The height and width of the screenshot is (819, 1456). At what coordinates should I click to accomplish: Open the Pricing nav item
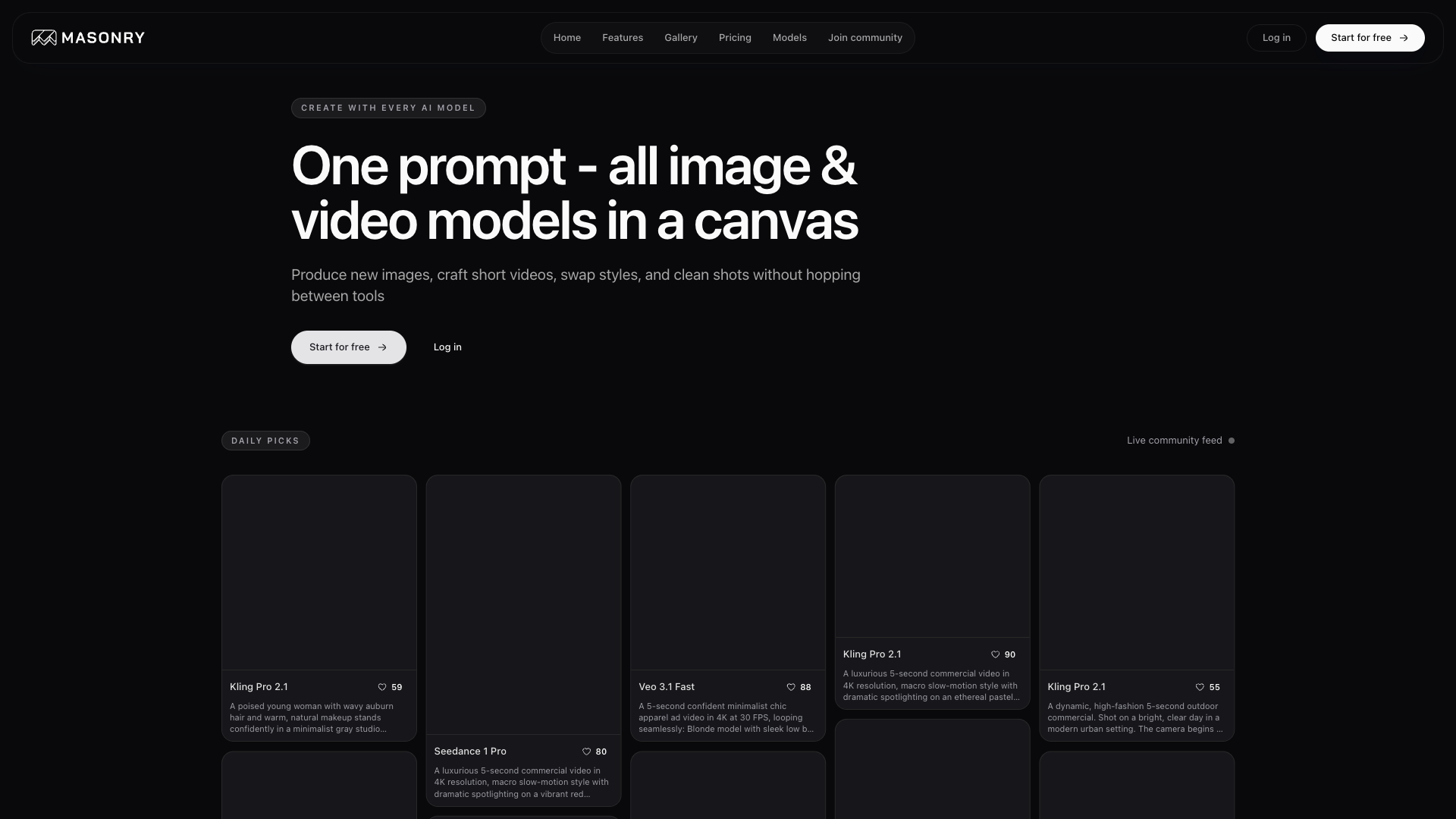[x=735, y=38]
